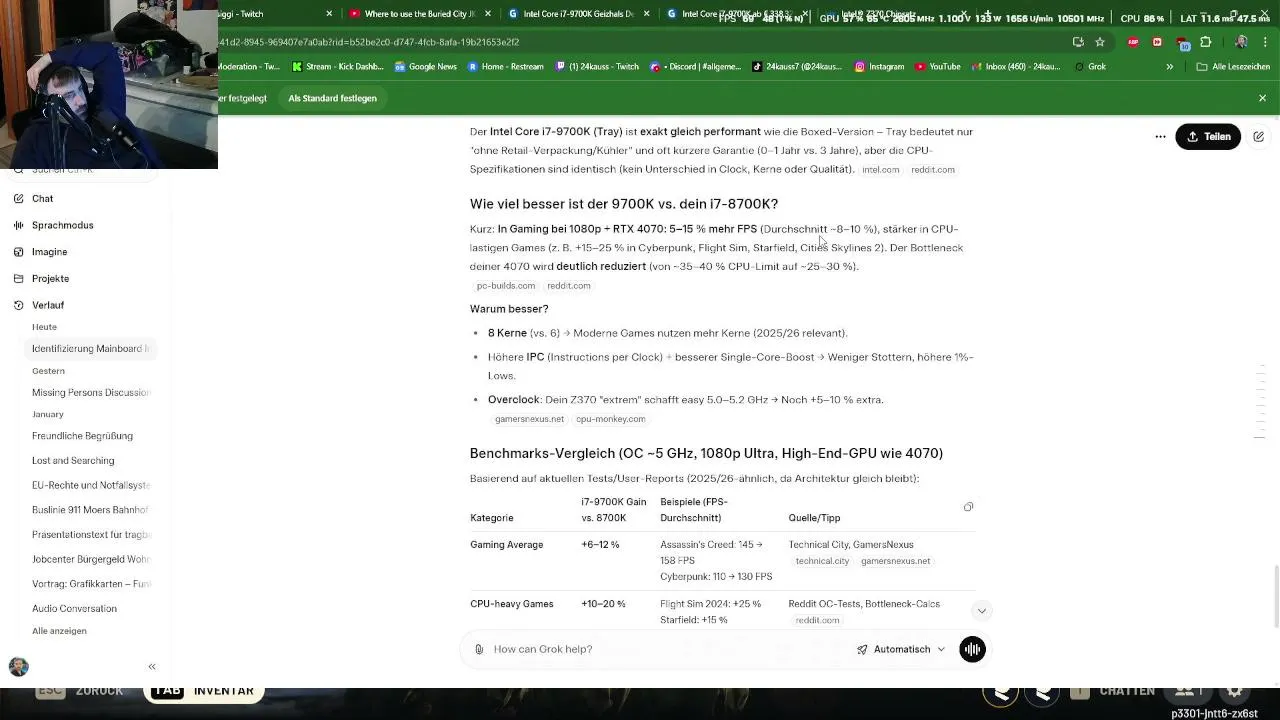Image resolution: width=1280 pixels, height=720 pixels.
Task: Bookmark this page with the star icon
Action: 1100,42
